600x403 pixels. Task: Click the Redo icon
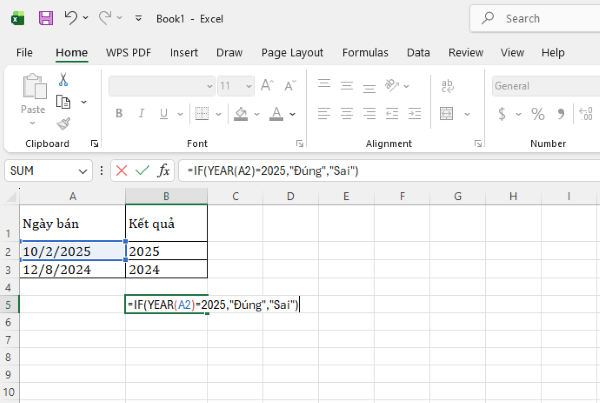[x=105, y=18]
